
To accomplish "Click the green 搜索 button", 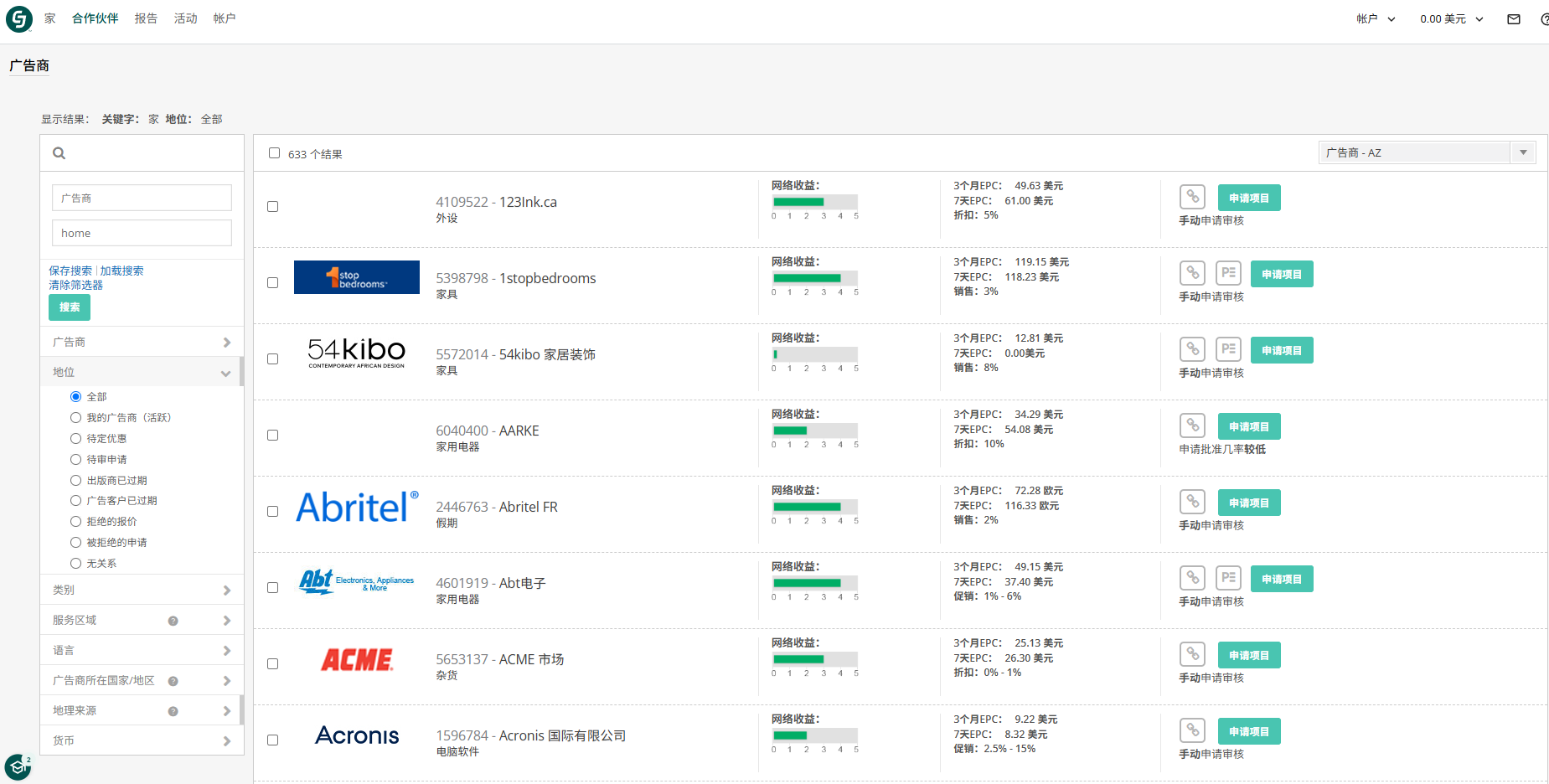I will 70,307.
